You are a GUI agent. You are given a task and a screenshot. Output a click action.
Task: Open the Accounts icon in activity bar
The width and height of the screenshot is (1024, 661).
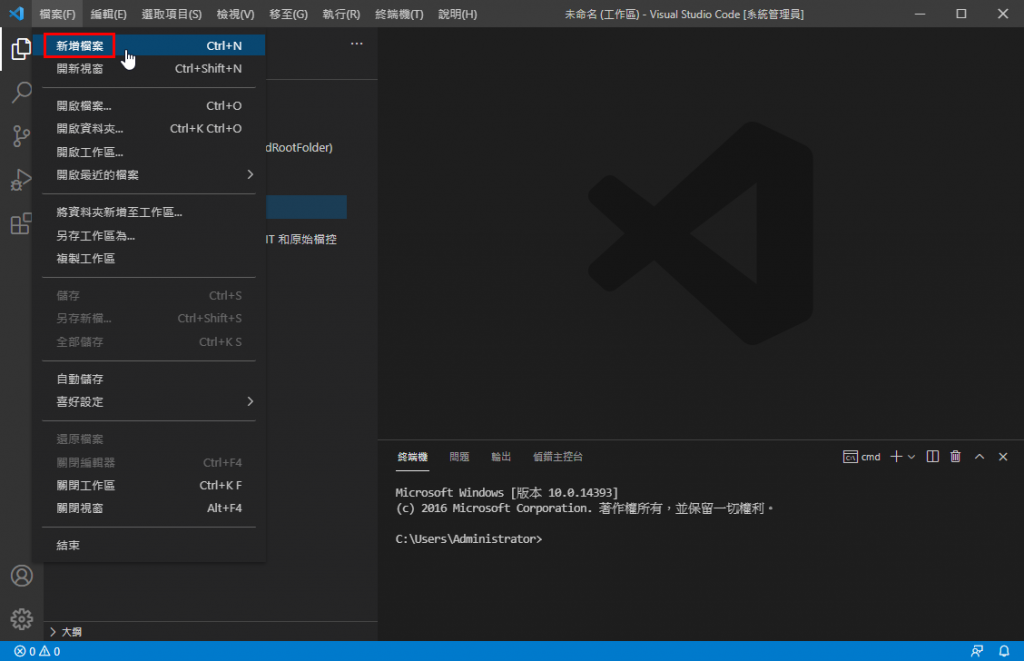[22, 575]
